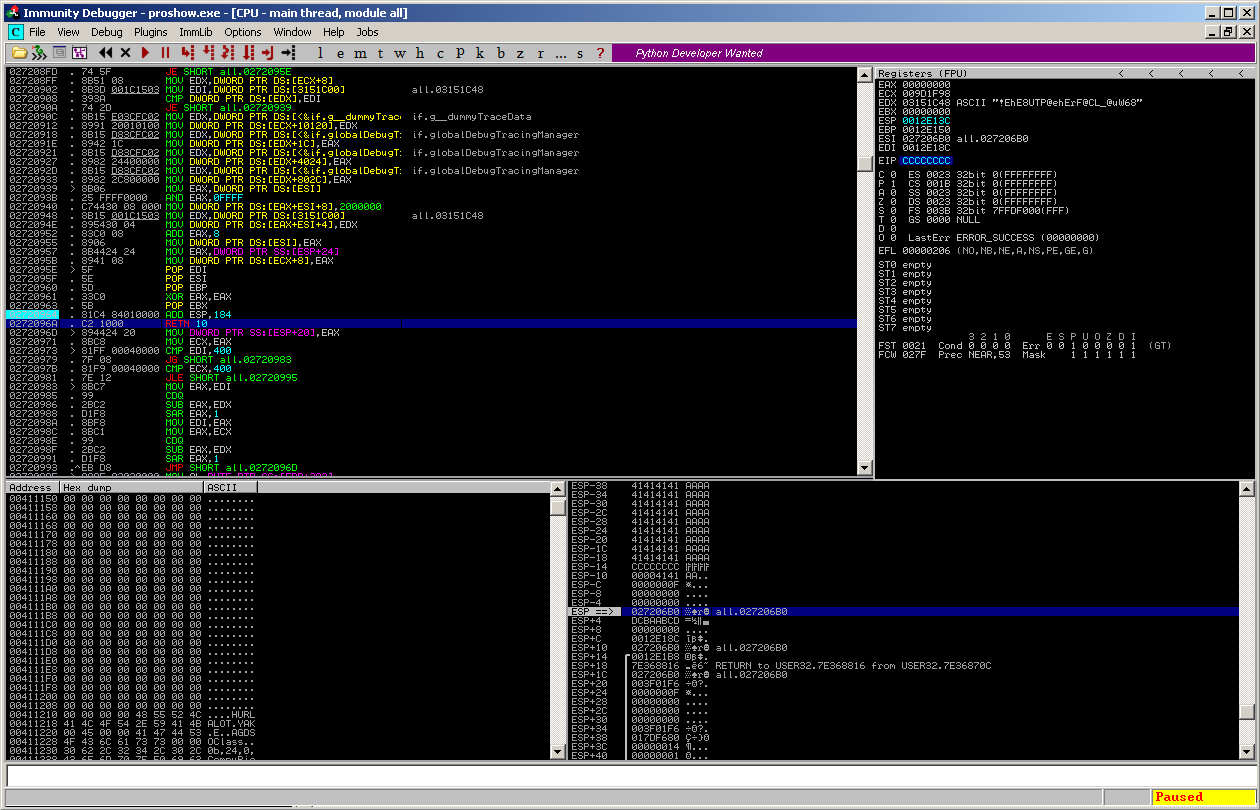Select the RETN 10 instruction row

pyautogui.click(x=431, y=323)
